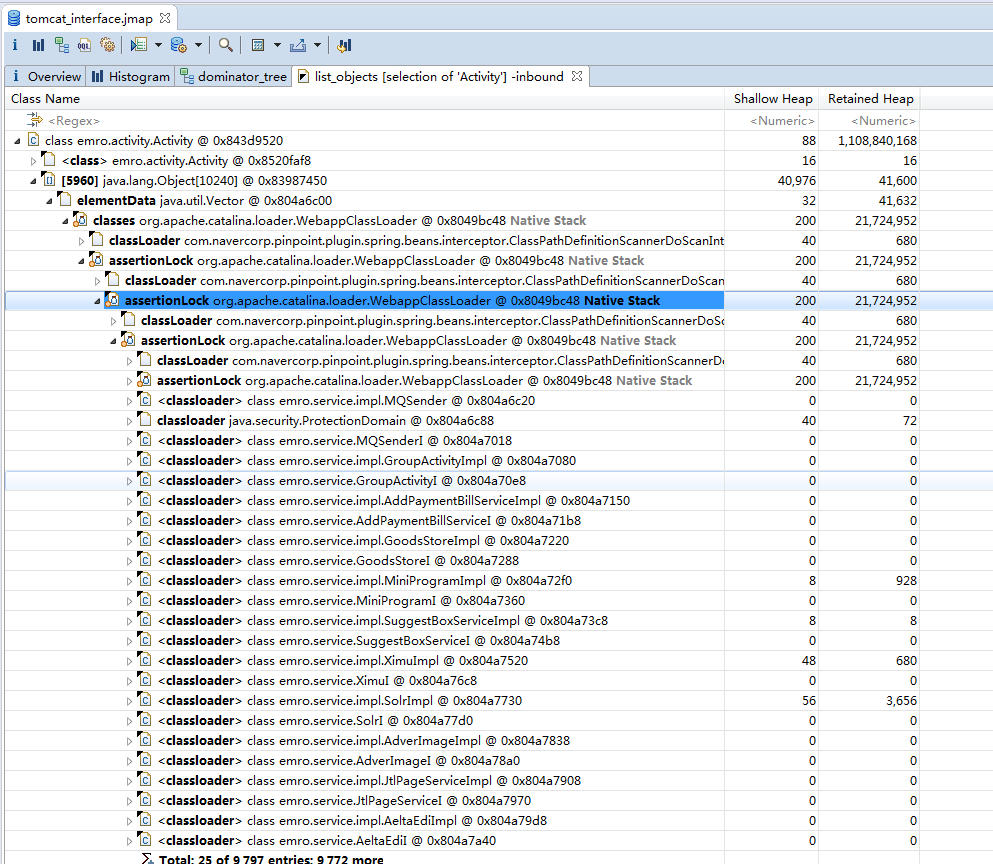Click the magnifier find-object-by-address icon
Screen dimensions: 993x864
pos(226,45)
